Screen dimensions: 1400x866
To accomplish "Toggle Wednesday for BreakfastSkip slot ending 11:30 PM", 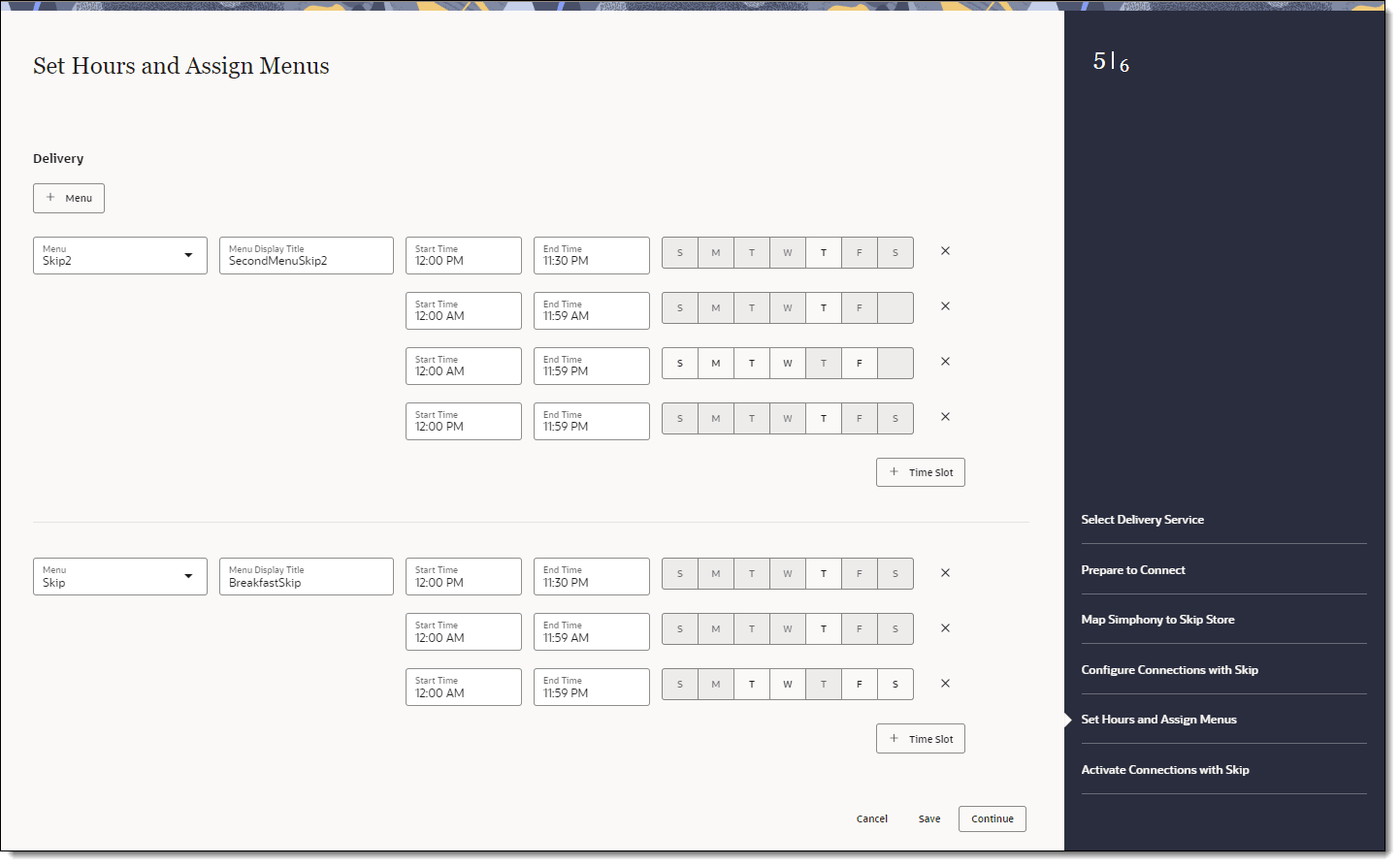I will pyautogui.click(x=788, y=574).
